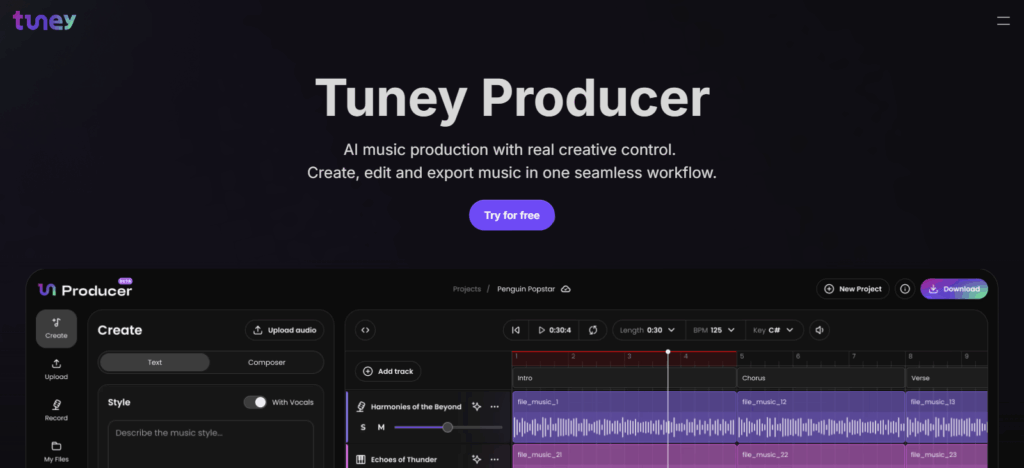Click the Style label in Create panel
The height and width of the screenshot is (468, 1024).
(x=119, y=402)
